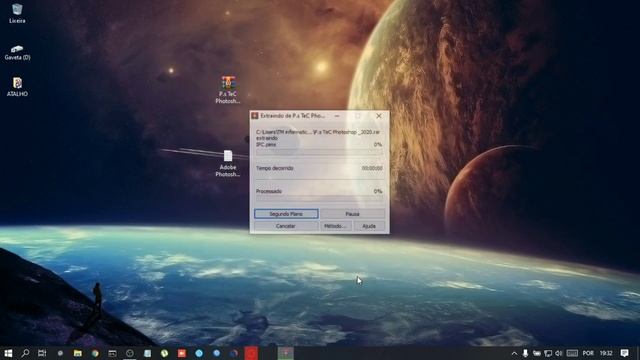
Task: Open the volume speaker tray icon
Action: click(x=558, y=353)
